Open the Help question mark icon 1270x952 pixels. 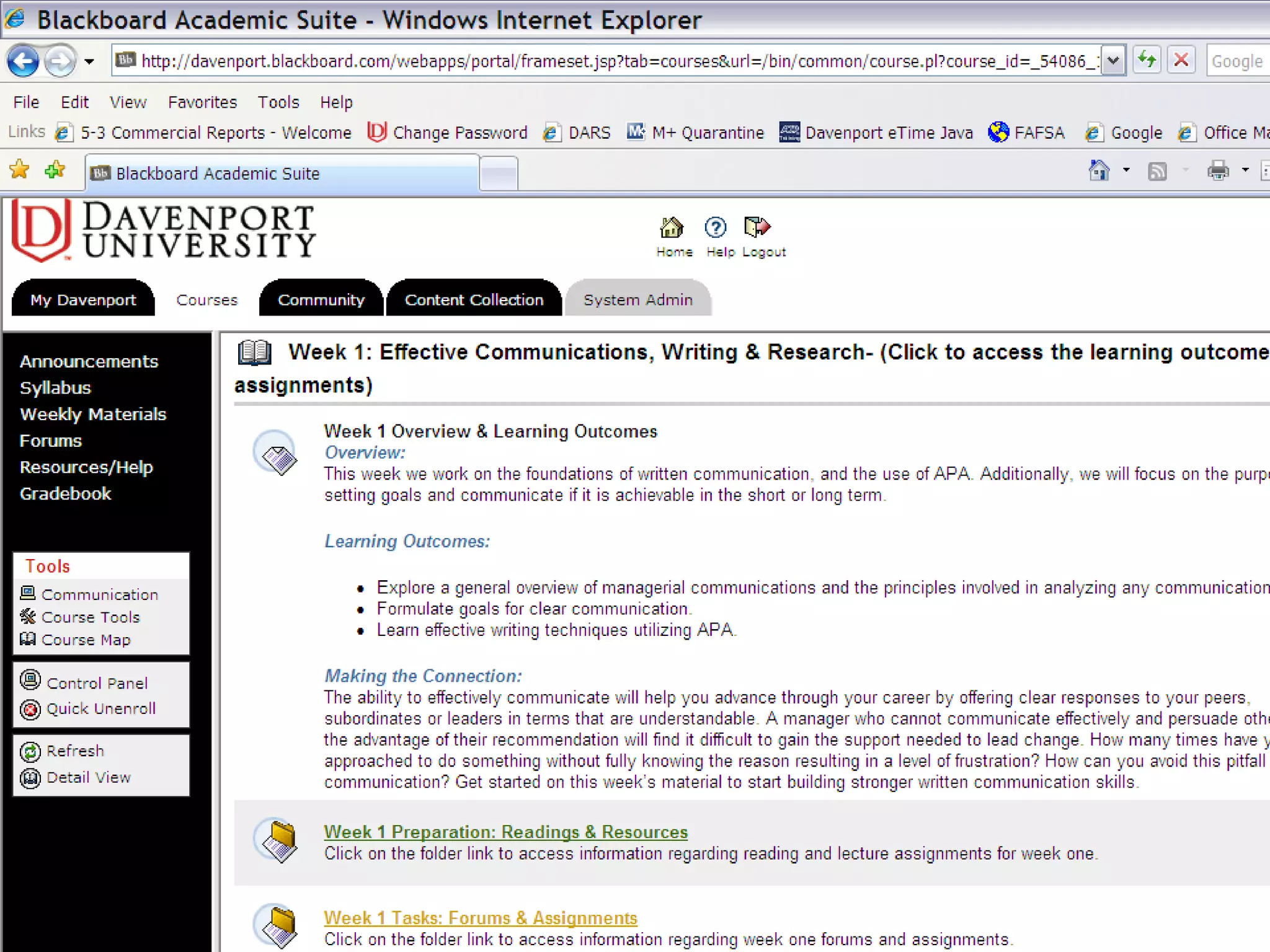point(715,228)
